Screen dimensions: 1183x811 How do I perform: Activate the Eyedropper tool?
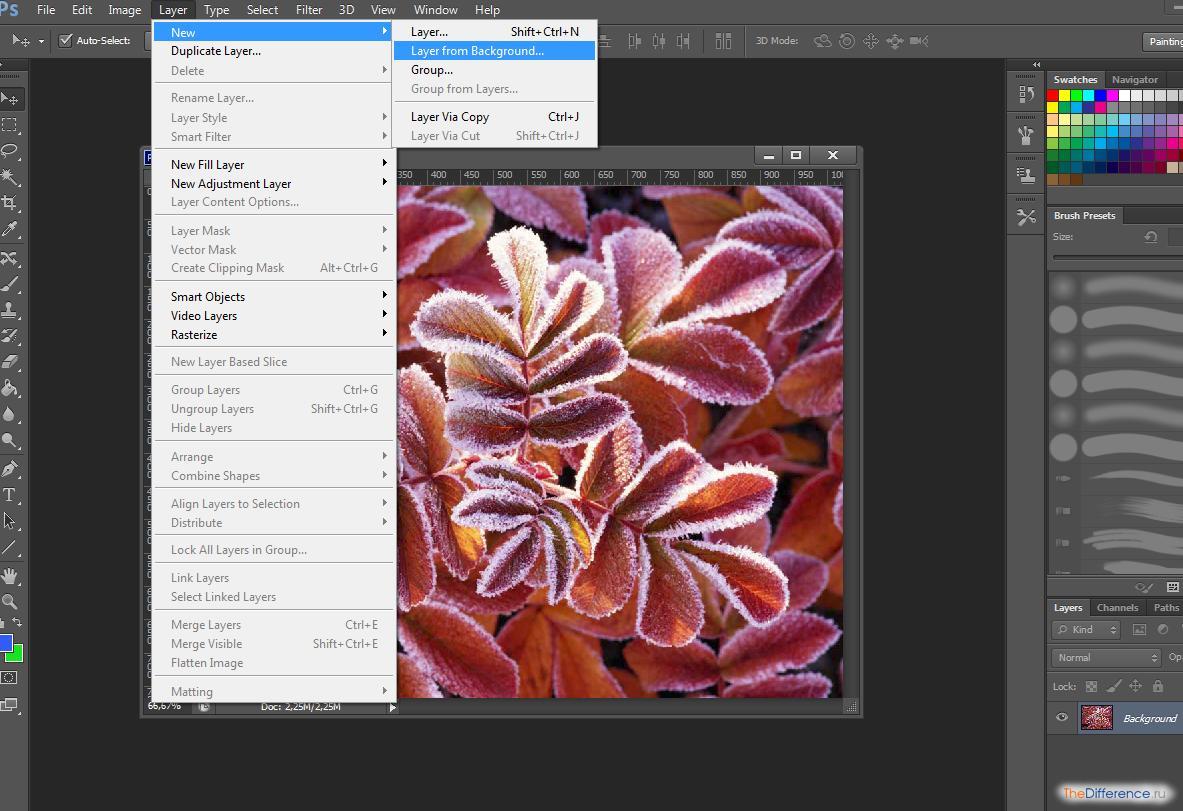click(x=10, y=230)
